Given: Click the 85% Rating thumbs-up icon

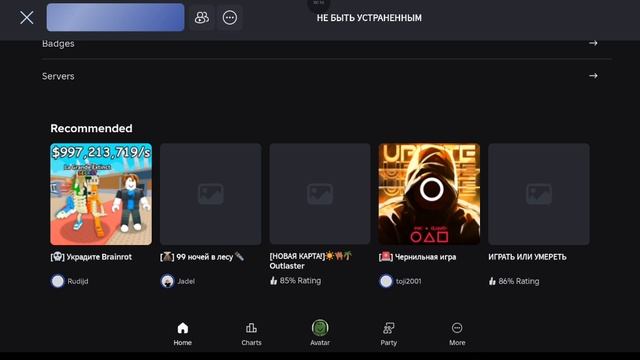Looking at the screenshot, I should click(x=273, y=280).
